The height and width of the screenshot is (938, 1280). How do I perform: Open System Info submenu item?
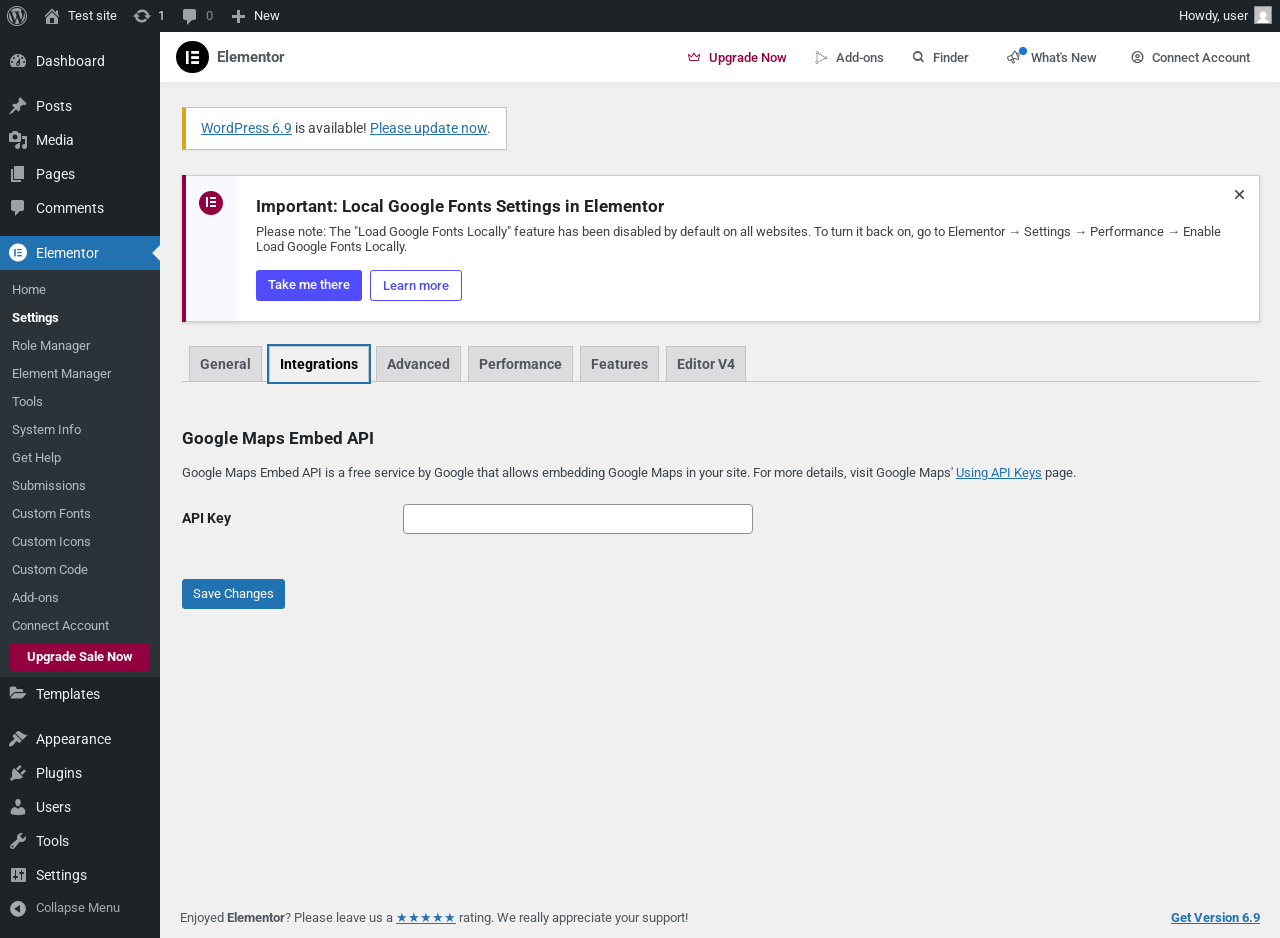click(x=46, y=430)
